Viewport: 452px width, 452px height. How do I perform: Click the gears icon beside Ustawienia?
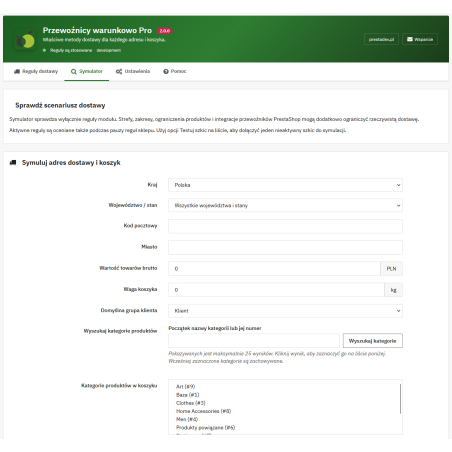119,71
